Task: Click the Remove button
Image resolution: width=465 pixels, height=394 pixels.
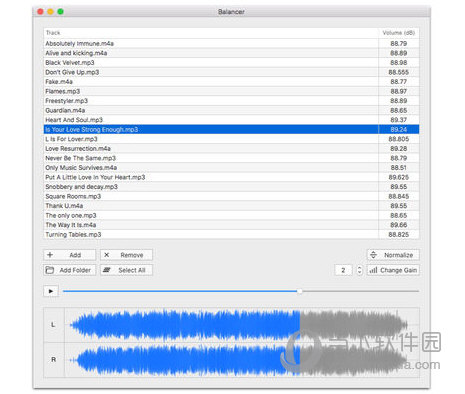Action: click(126, 255)
